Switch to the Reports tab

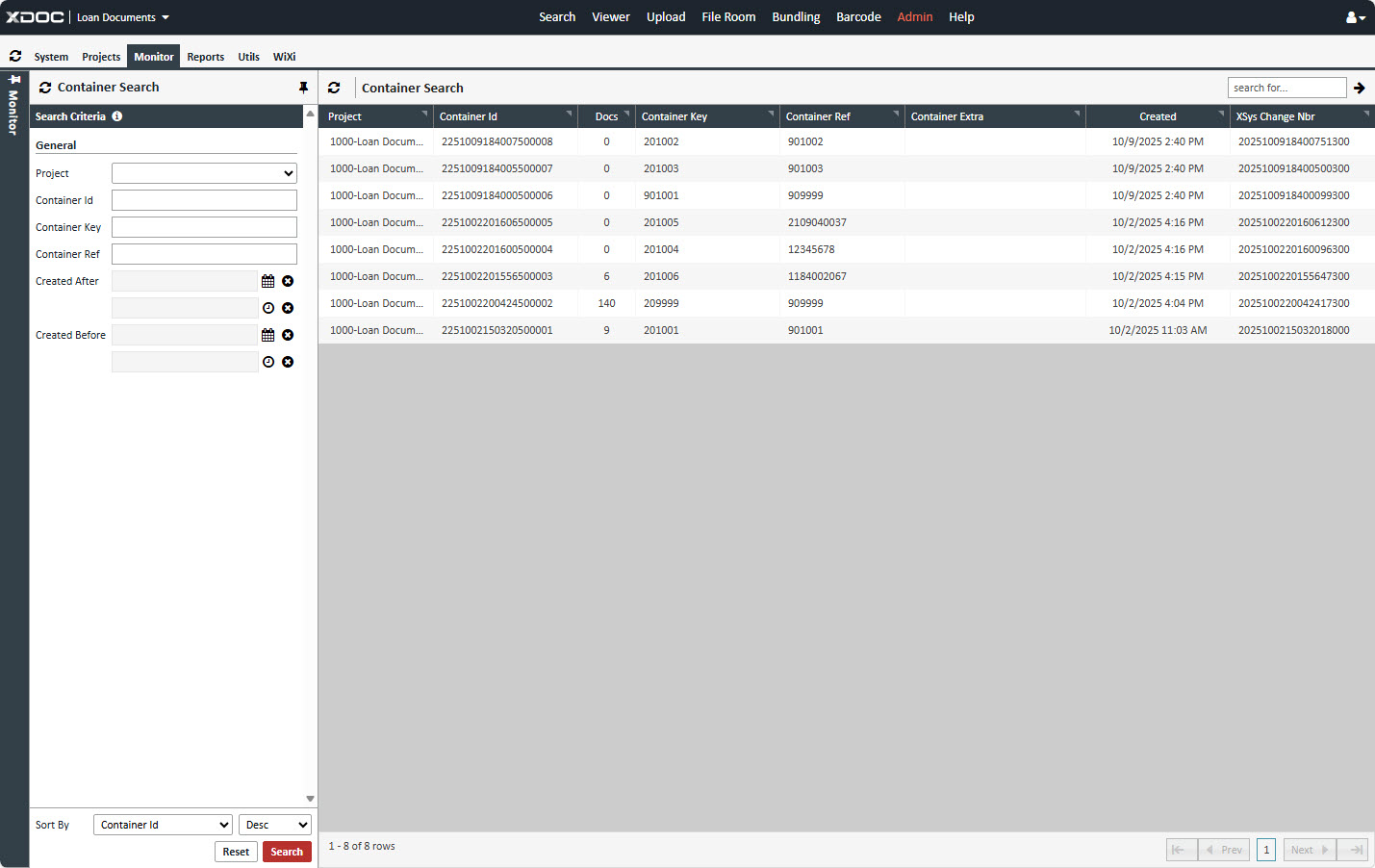point(205,57)
